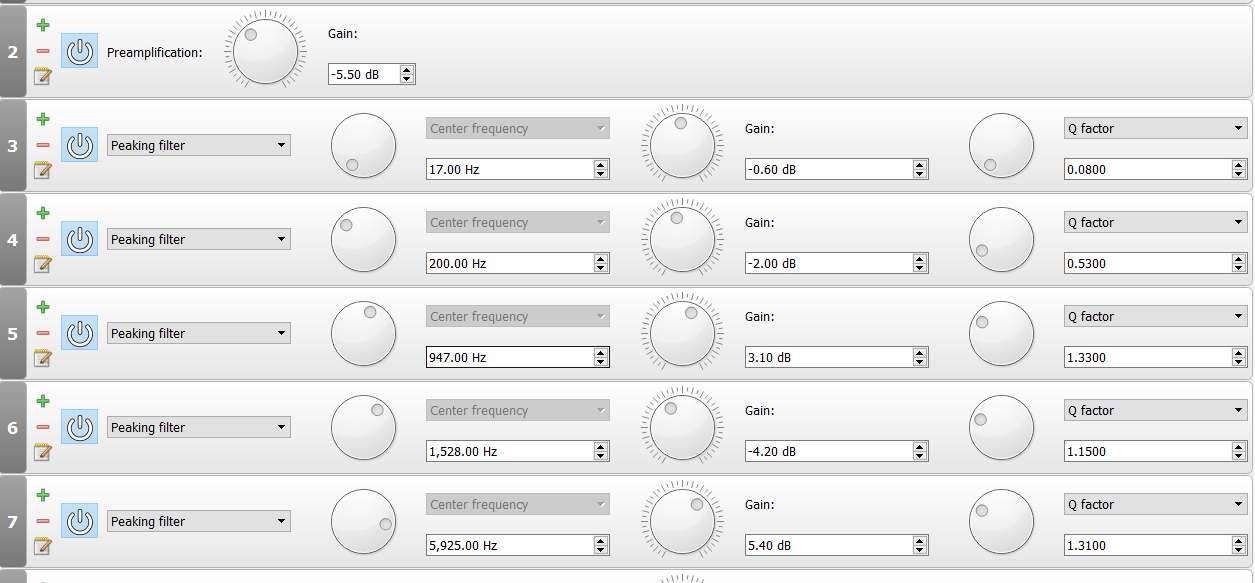Open the Q factor dropdown in row 6
Viewport: 1255px width, 583px height.
tap(1156, 410)
